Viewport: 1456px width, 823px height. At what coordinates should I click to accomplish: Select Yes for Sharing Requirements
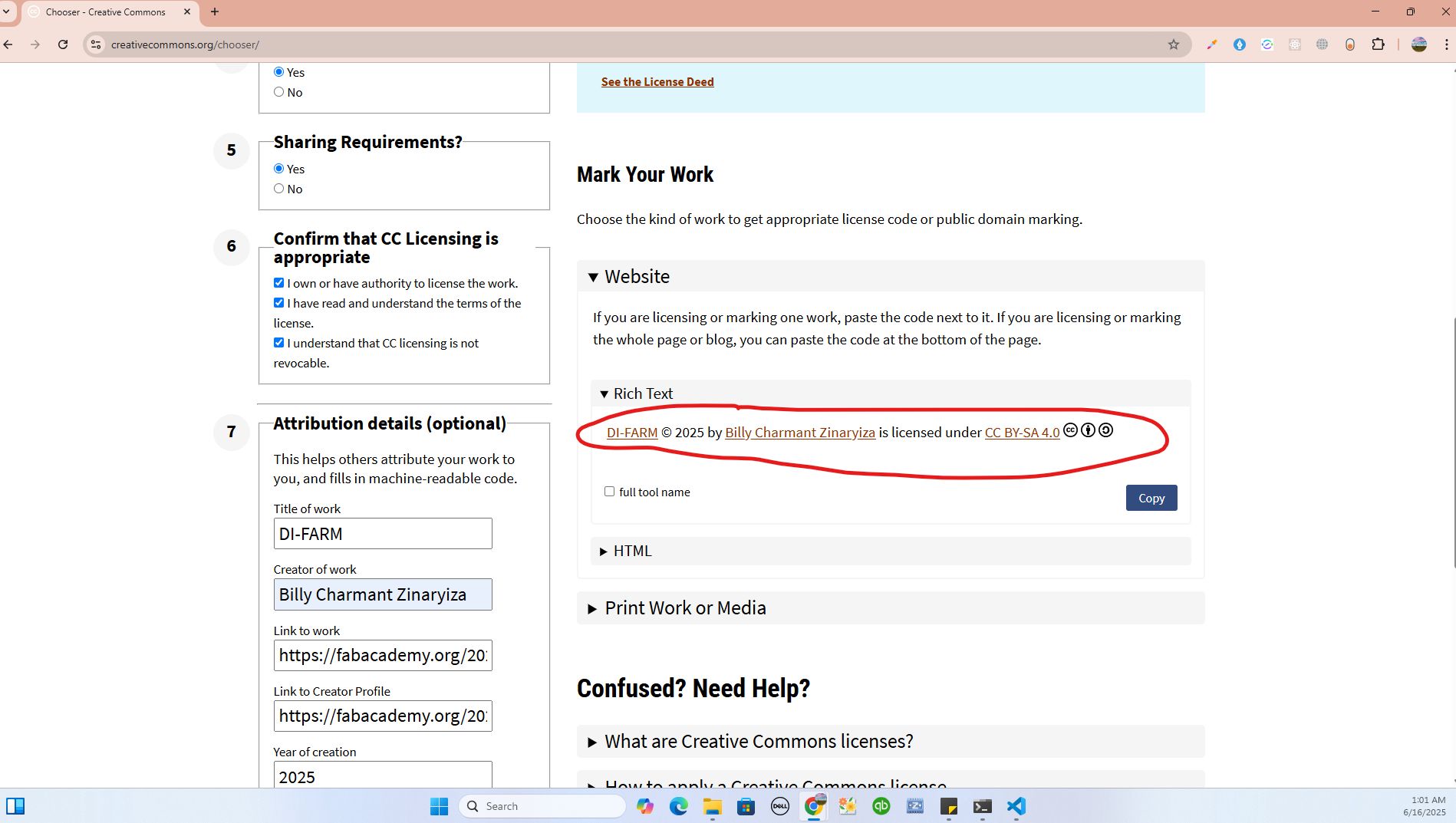click(278, 169)
